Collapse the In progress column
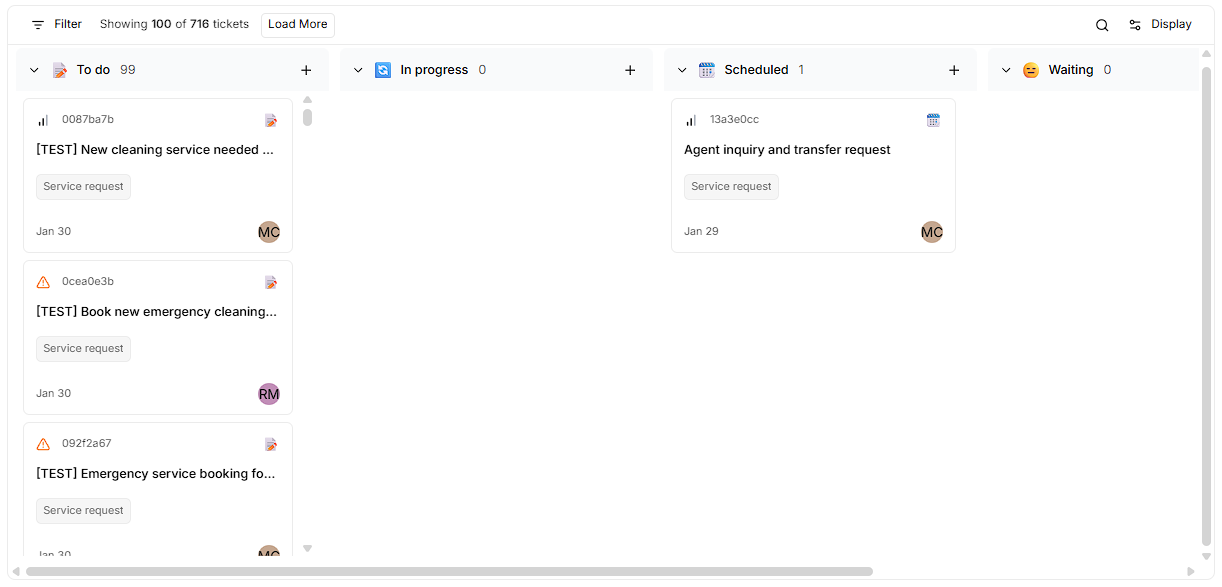The height and width of the screenshot is (587, 1222). tap(358, 70)
